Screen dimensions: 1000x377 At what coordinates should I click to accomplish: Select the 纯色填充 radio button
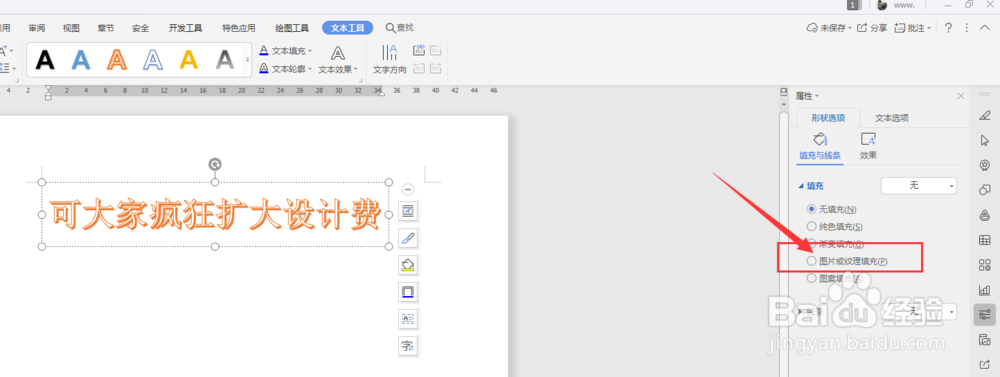click(811, 226)
